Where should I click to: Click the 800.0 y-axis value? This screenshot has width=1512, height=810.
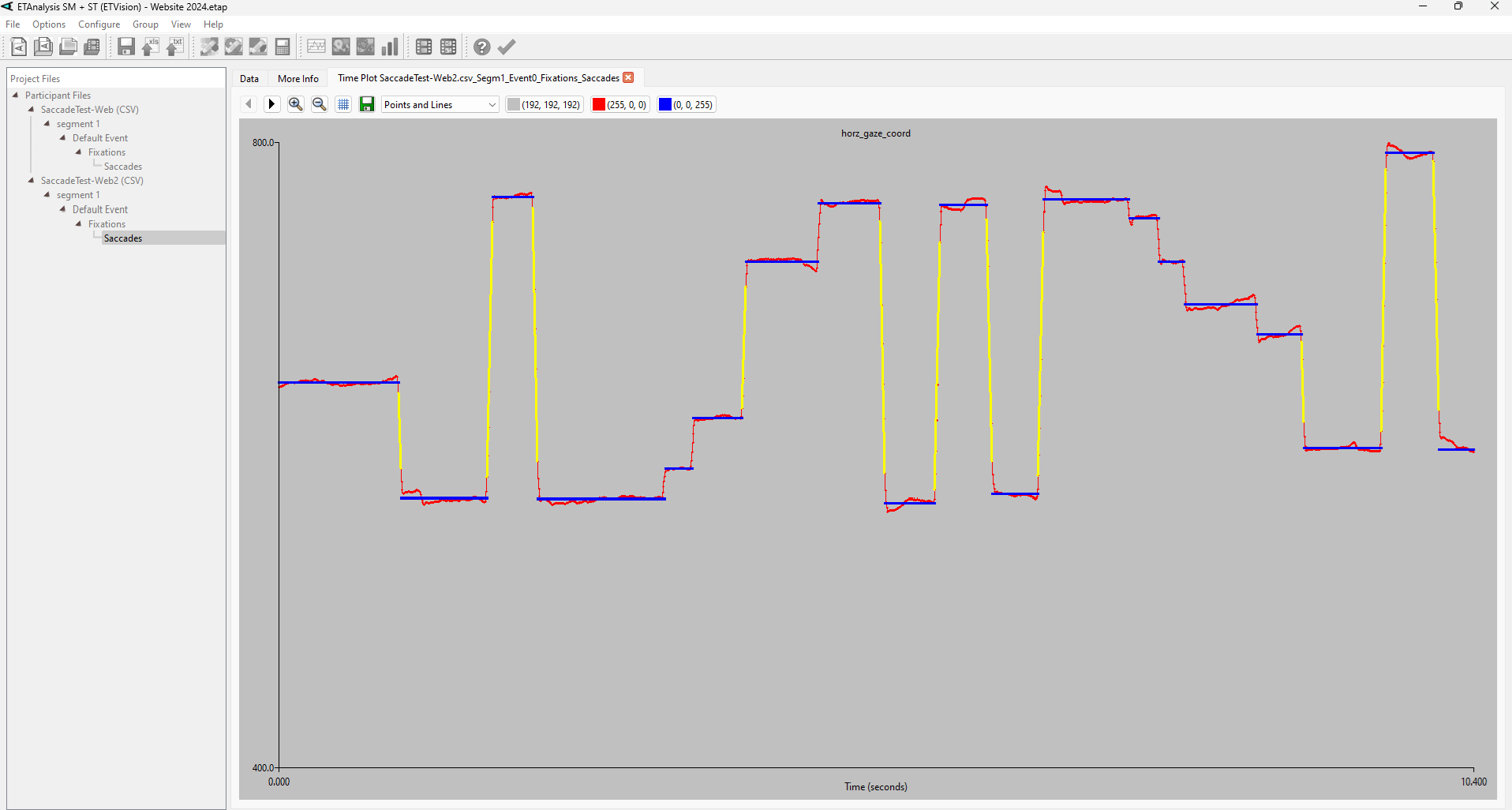[x=263, y=143]
